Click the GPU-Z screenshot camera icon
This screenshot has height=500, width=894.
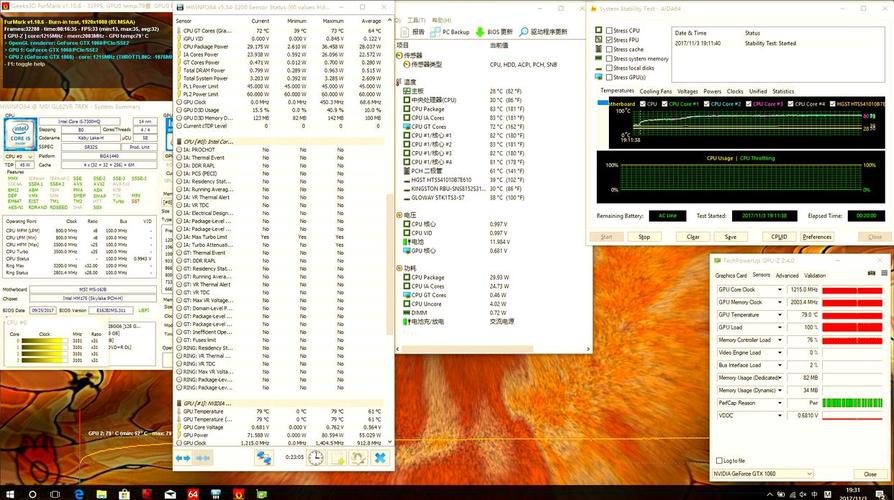tap(871, 274)
